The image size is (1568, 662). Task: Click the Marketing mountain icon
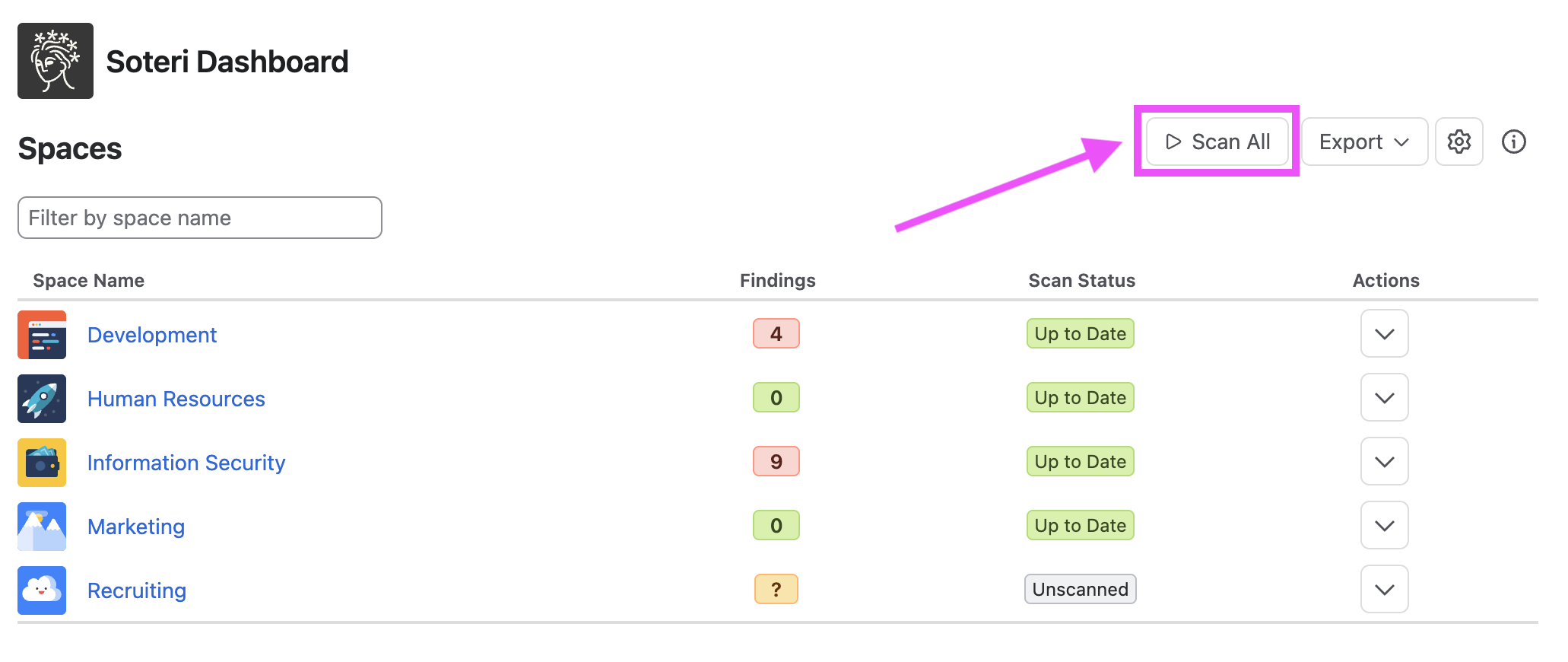pyautogui.click(x=42, y=527)
